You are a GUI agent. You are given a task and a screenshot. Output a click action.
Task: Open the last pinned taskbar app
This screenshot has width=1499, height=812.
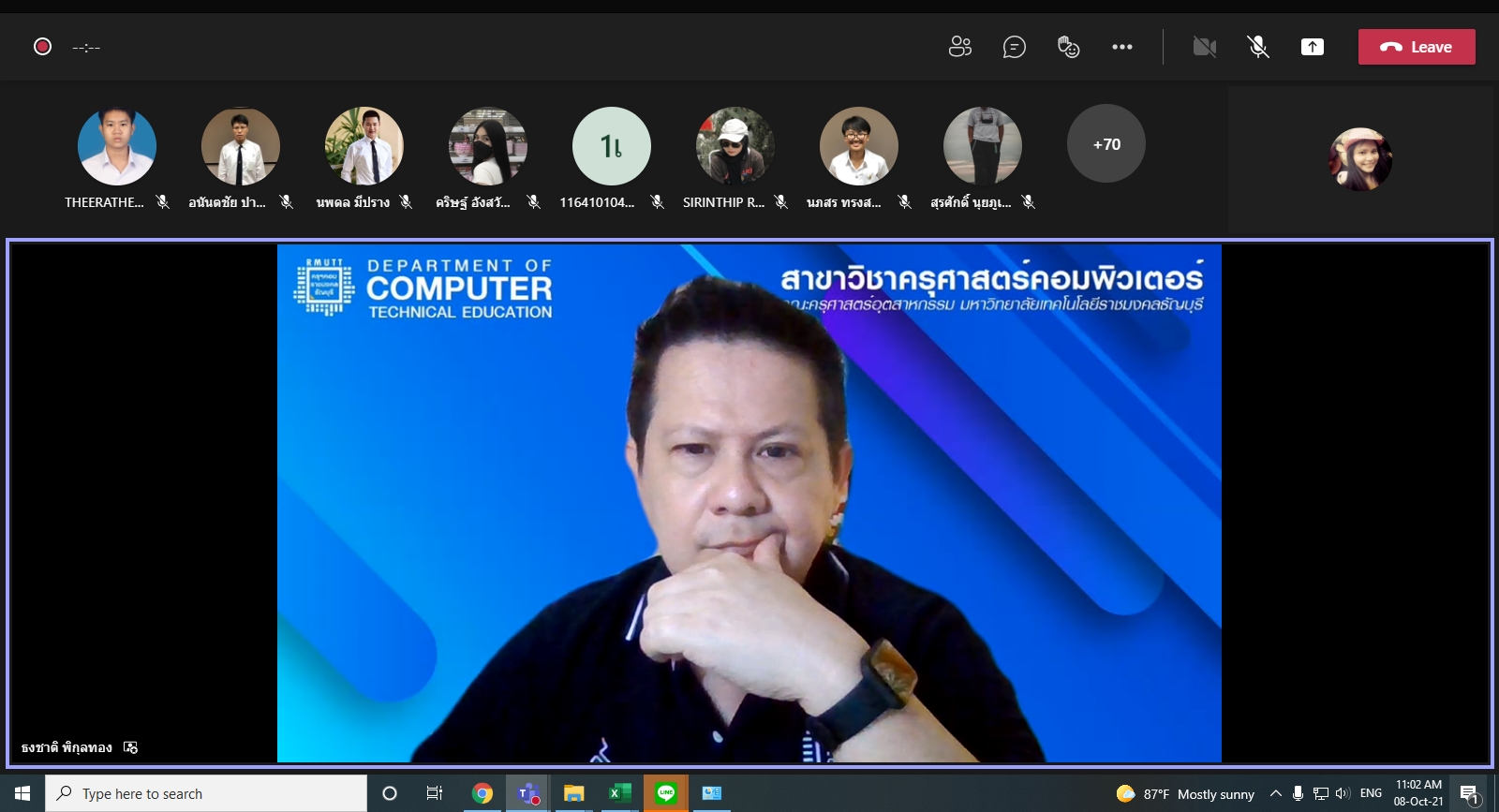coord(711,793)
